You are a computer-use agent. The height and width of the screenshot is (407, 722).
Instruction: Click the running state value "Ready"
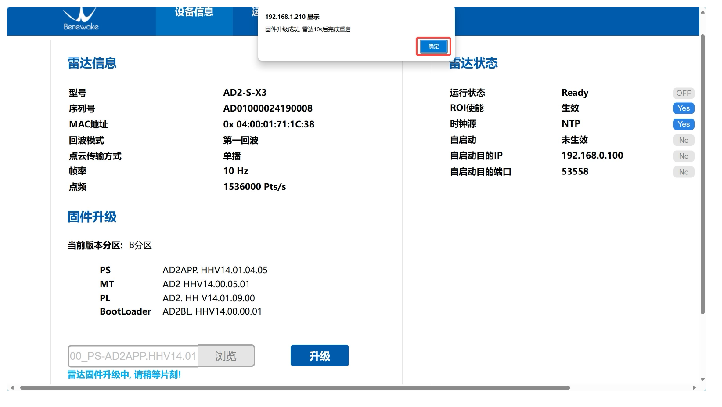click(x=575, y=93)
